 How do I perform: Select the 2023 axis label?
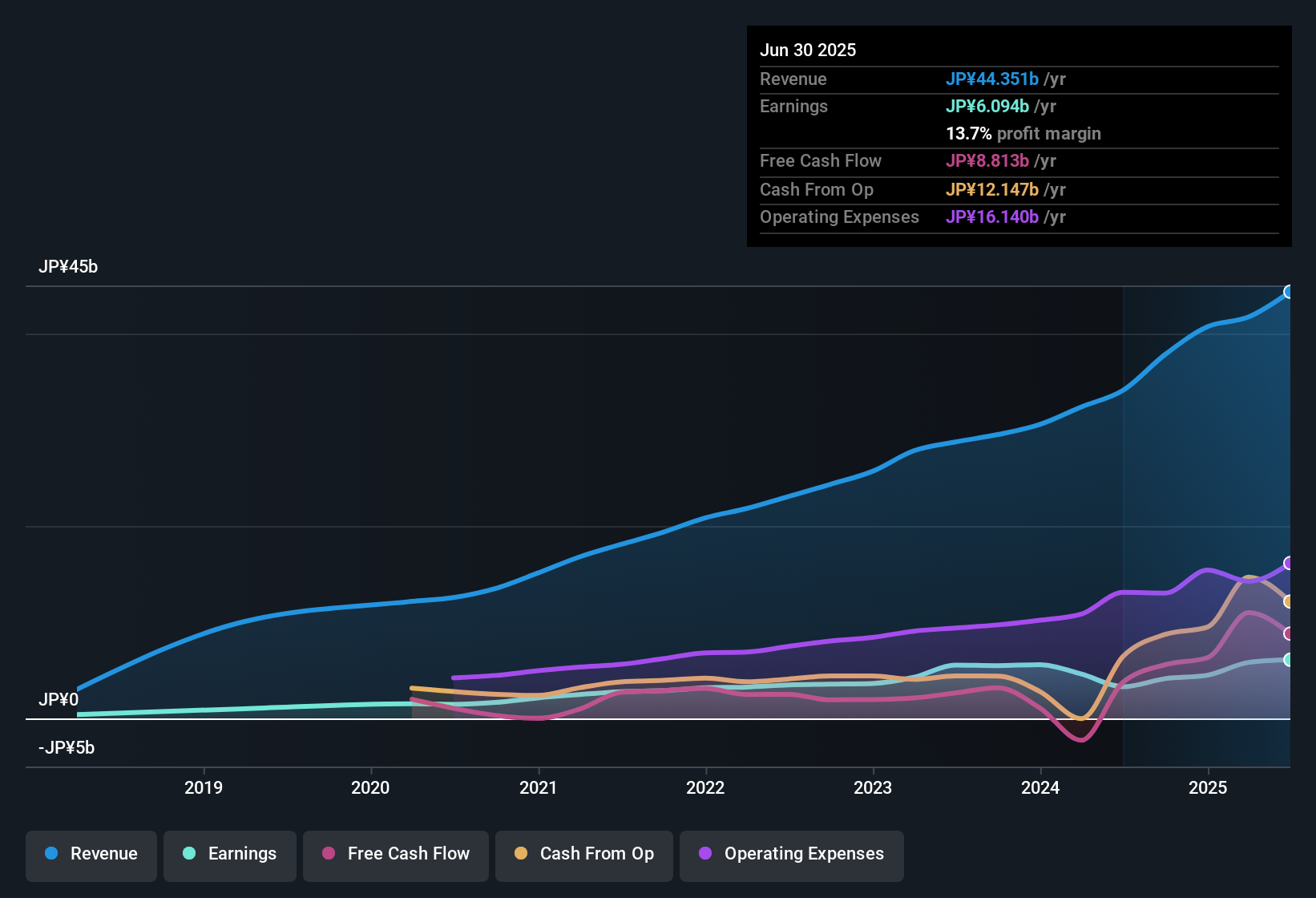873,788
